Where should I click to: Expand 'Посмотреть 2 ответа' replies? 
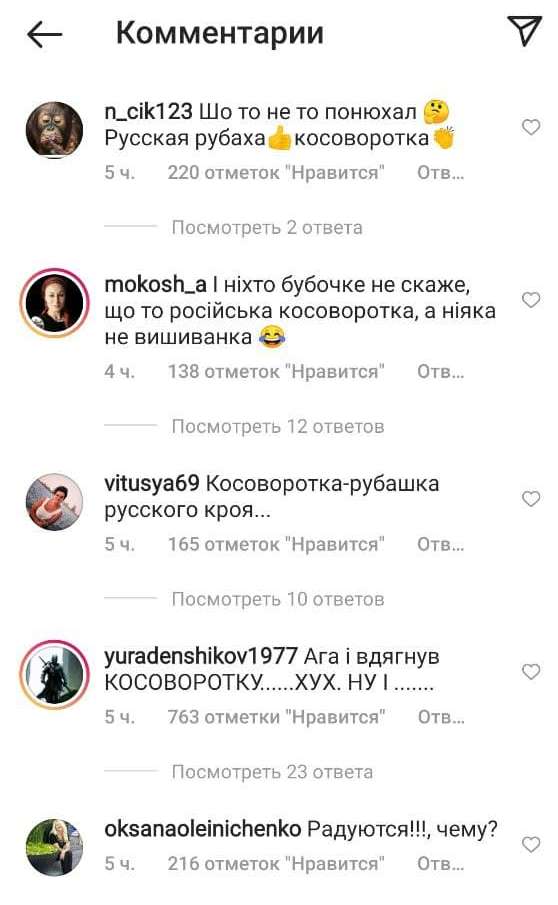267,227
